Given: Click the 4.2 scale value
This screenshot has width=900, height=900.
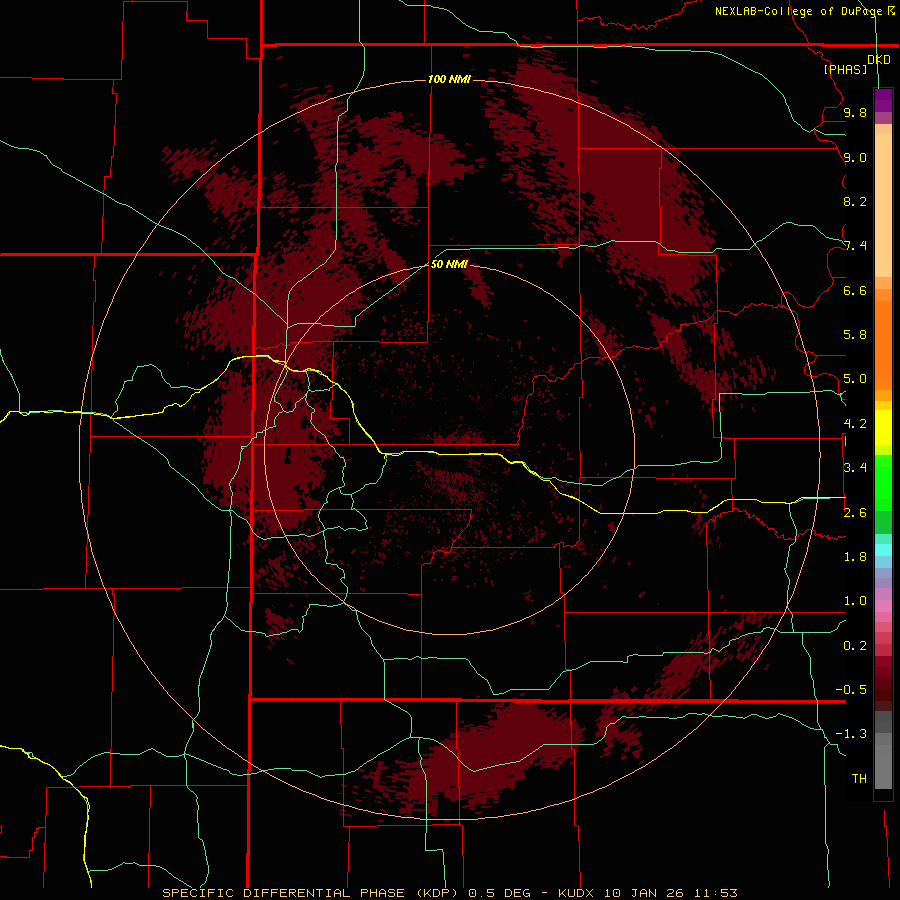Looking at the screenshot, I should tap(855, 424).
